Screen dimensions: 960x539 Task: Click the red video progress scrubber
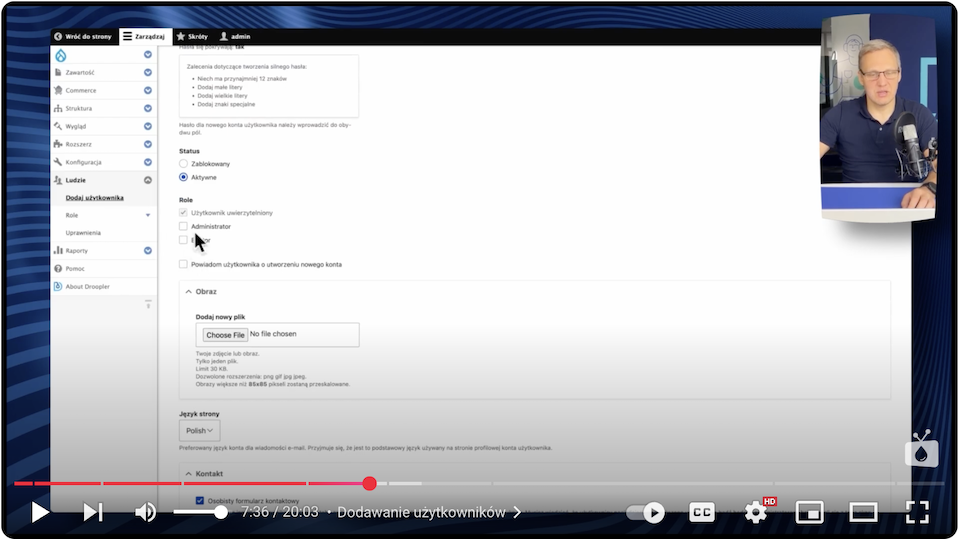click(369, 483)
